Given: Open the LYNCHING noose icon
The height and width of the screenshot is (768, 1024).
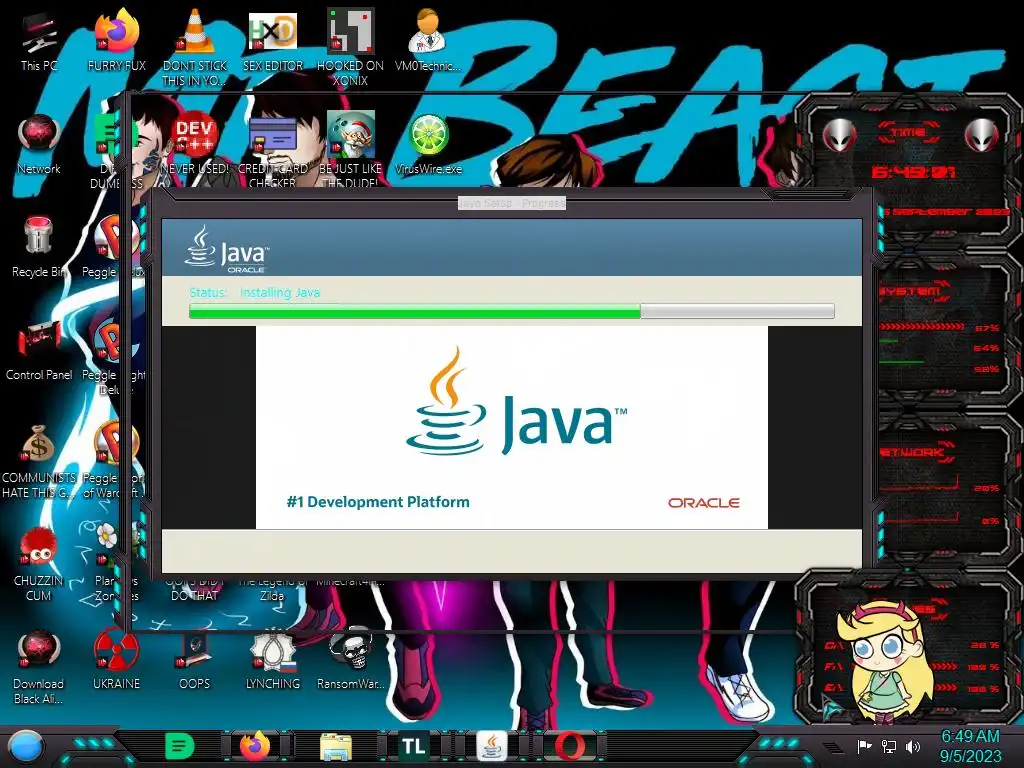Looking at the screenshot, I should pos(272,660).
